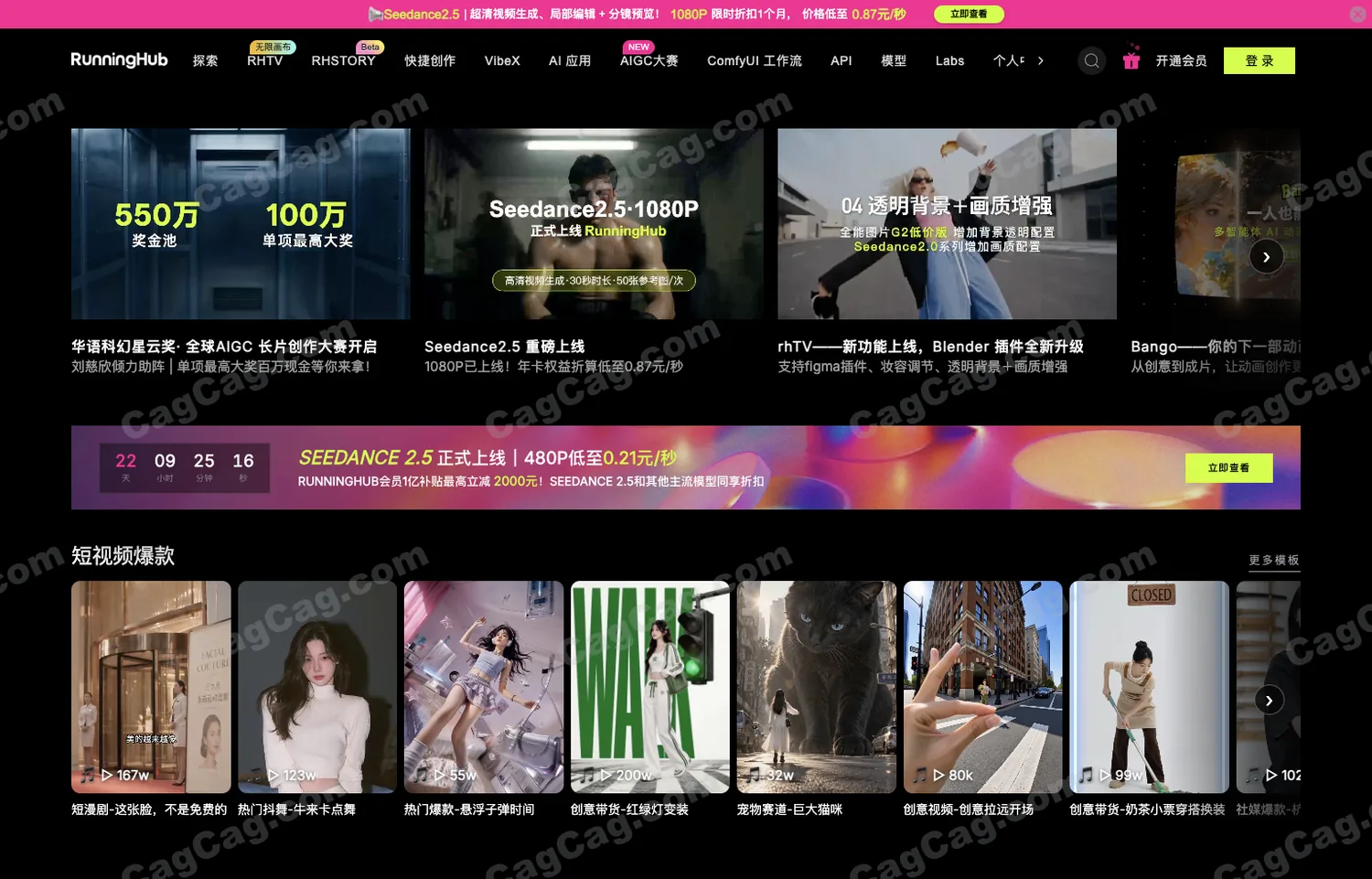1372x879 pixels.
Task: Open the Seedance2.5·1080P banner image
Action: click(x=594, y=223)
